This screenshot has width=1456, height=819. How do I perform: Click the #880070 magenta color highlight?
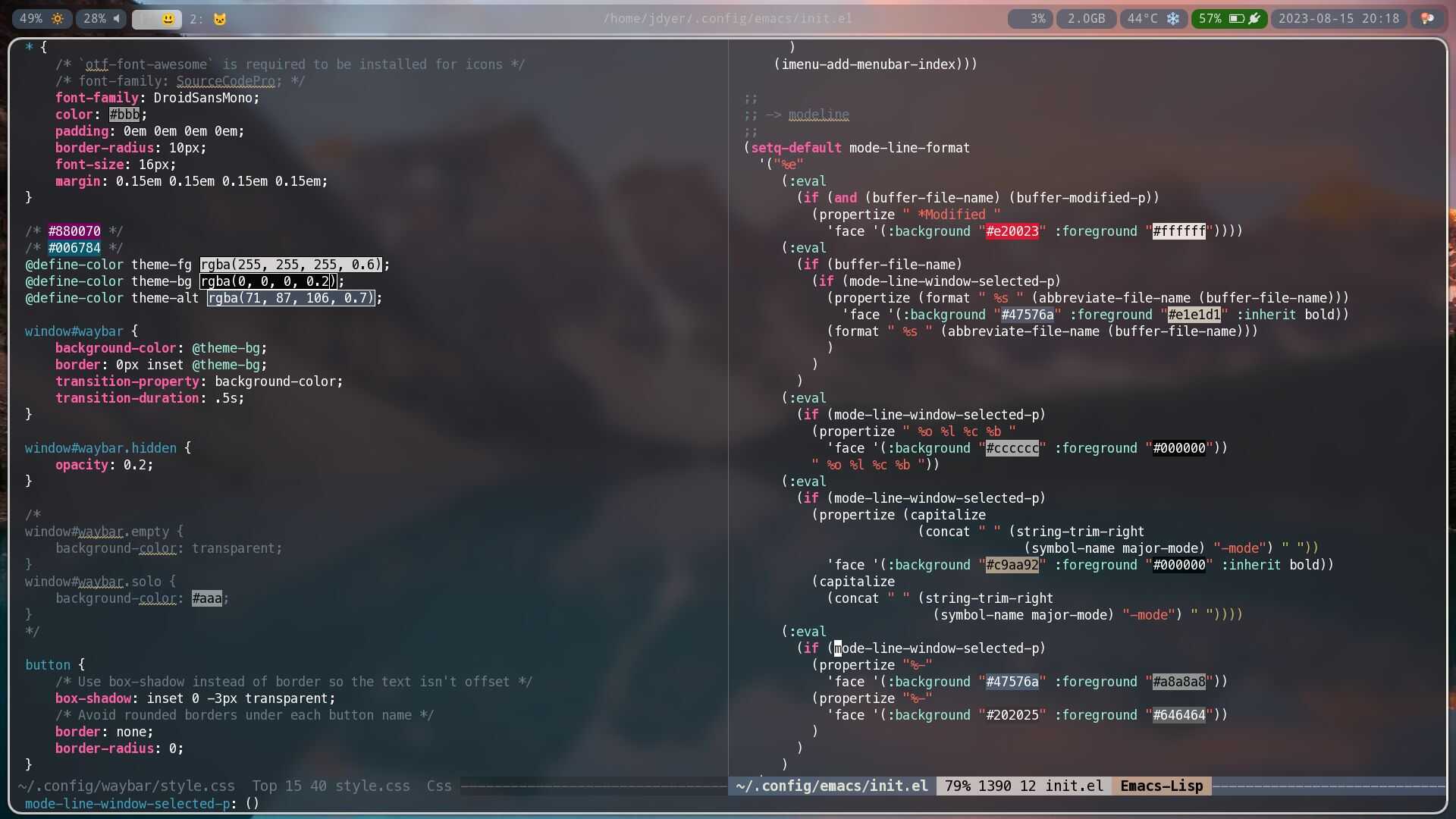pos(74,231)
